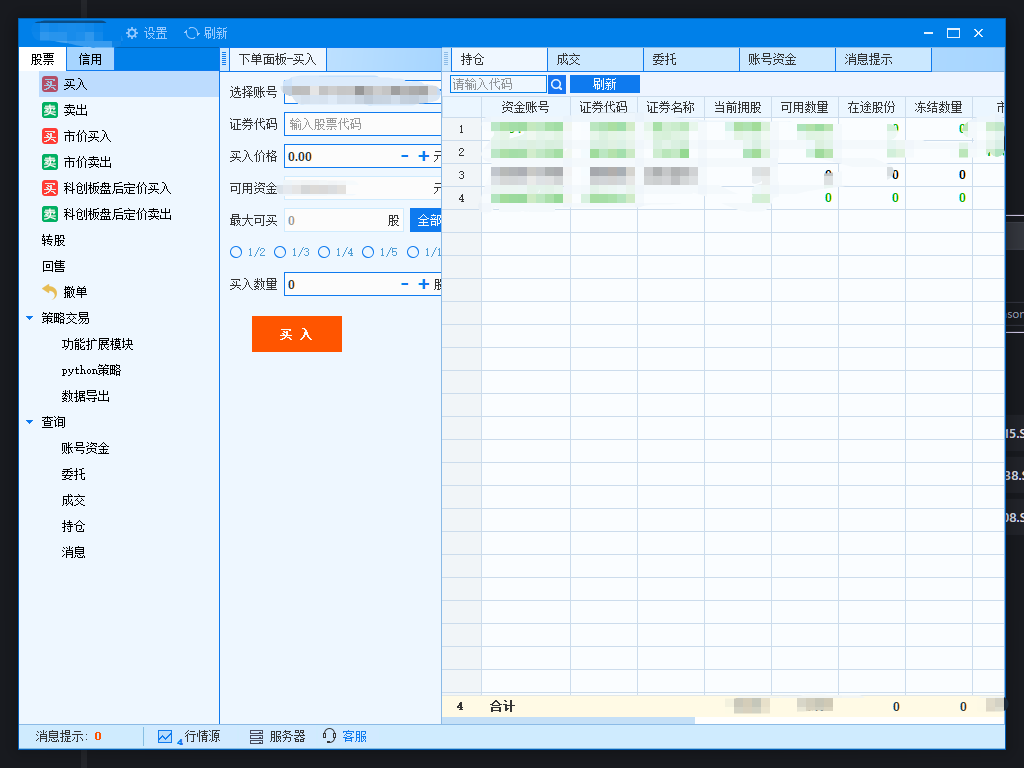Choose the 市价买入 red icon

pyautogui.click(x=50, y=136)
